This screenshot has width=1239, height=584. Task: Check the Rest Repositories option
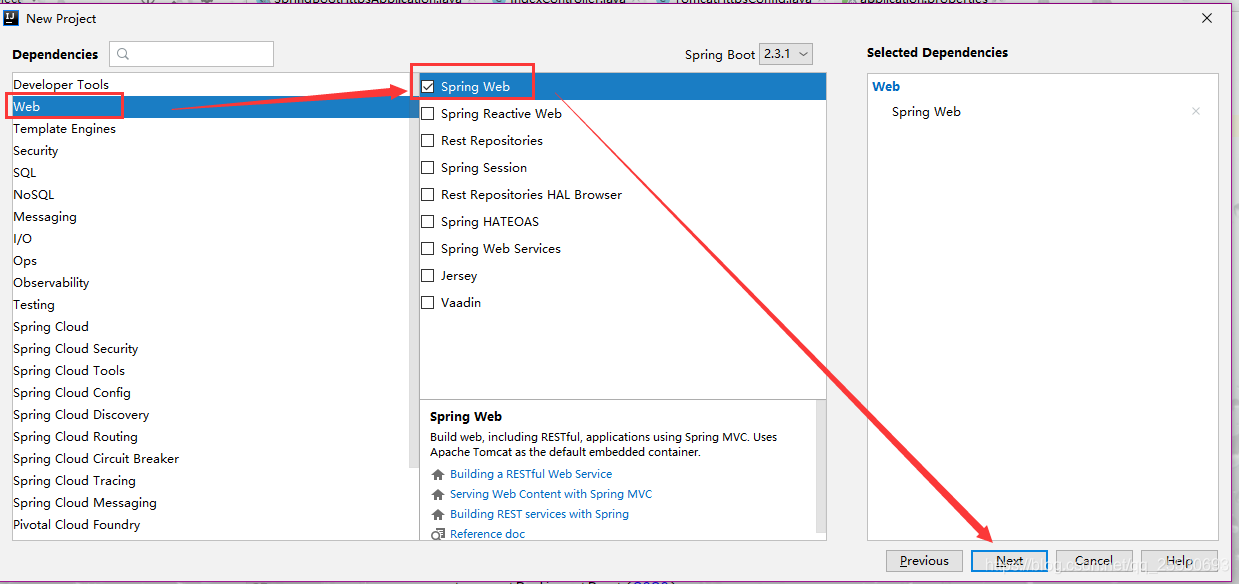pos(428,141)
